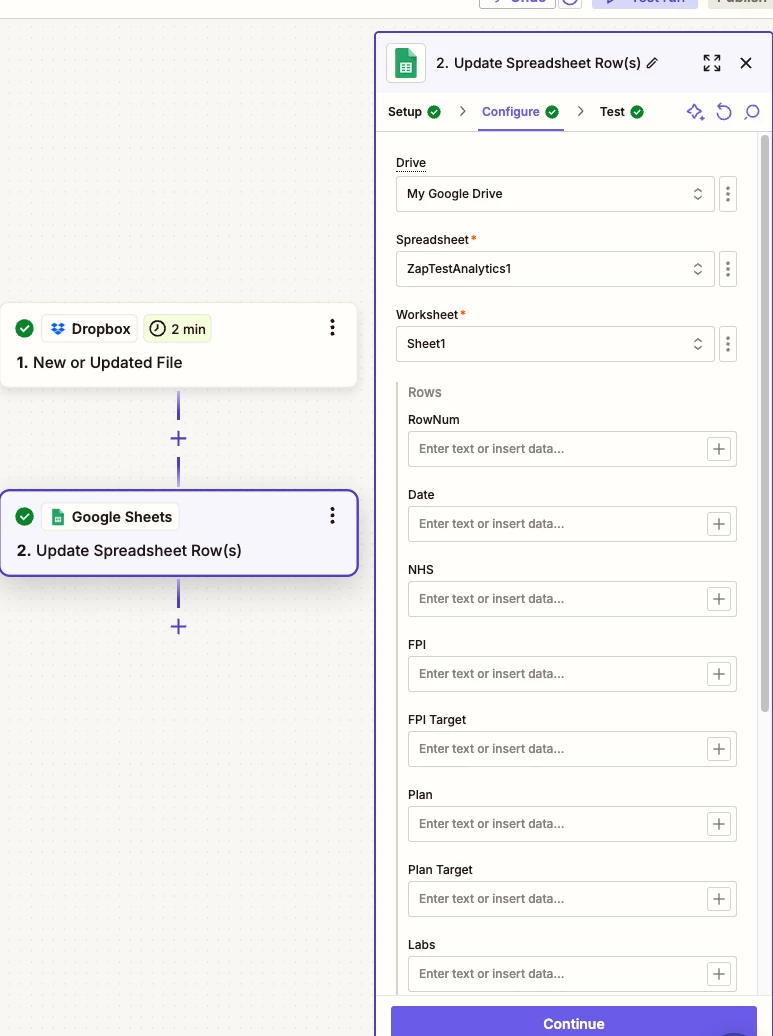
Task: Switch to the Configure tab
Action: pos(520,112)
